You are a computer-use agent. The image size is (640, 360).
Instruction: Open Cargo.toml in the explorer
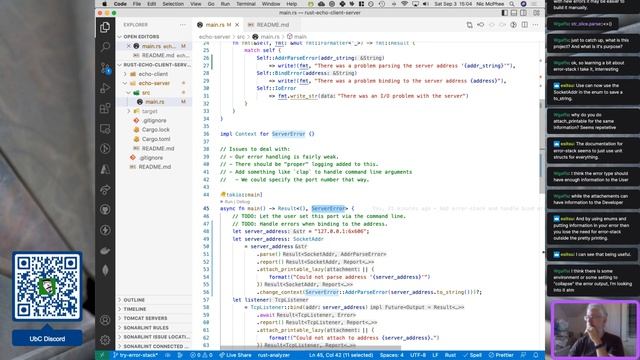tap(154, 139)
